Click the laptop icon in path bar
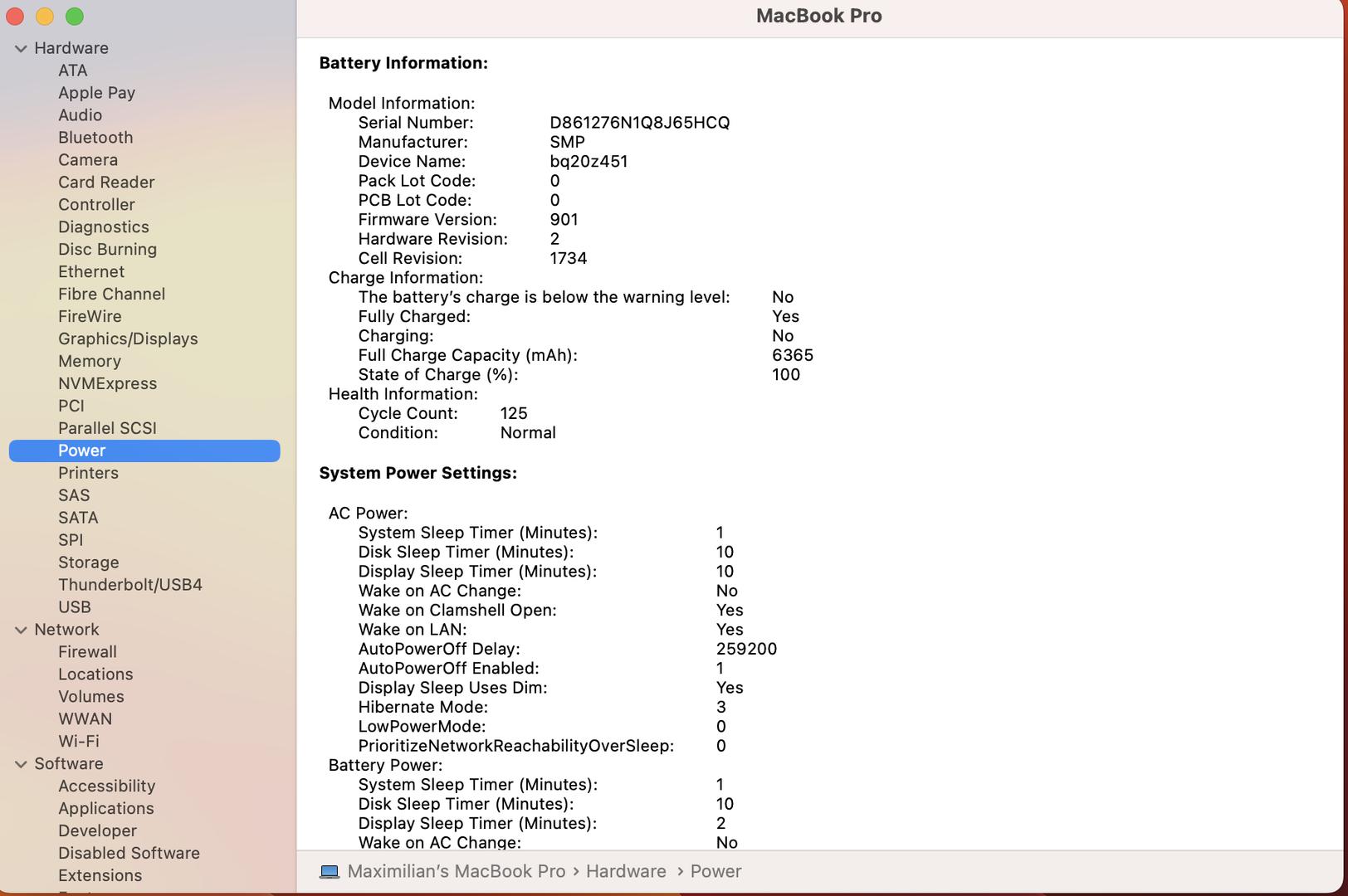1348x896 pixels. click(x=330, y=872)
